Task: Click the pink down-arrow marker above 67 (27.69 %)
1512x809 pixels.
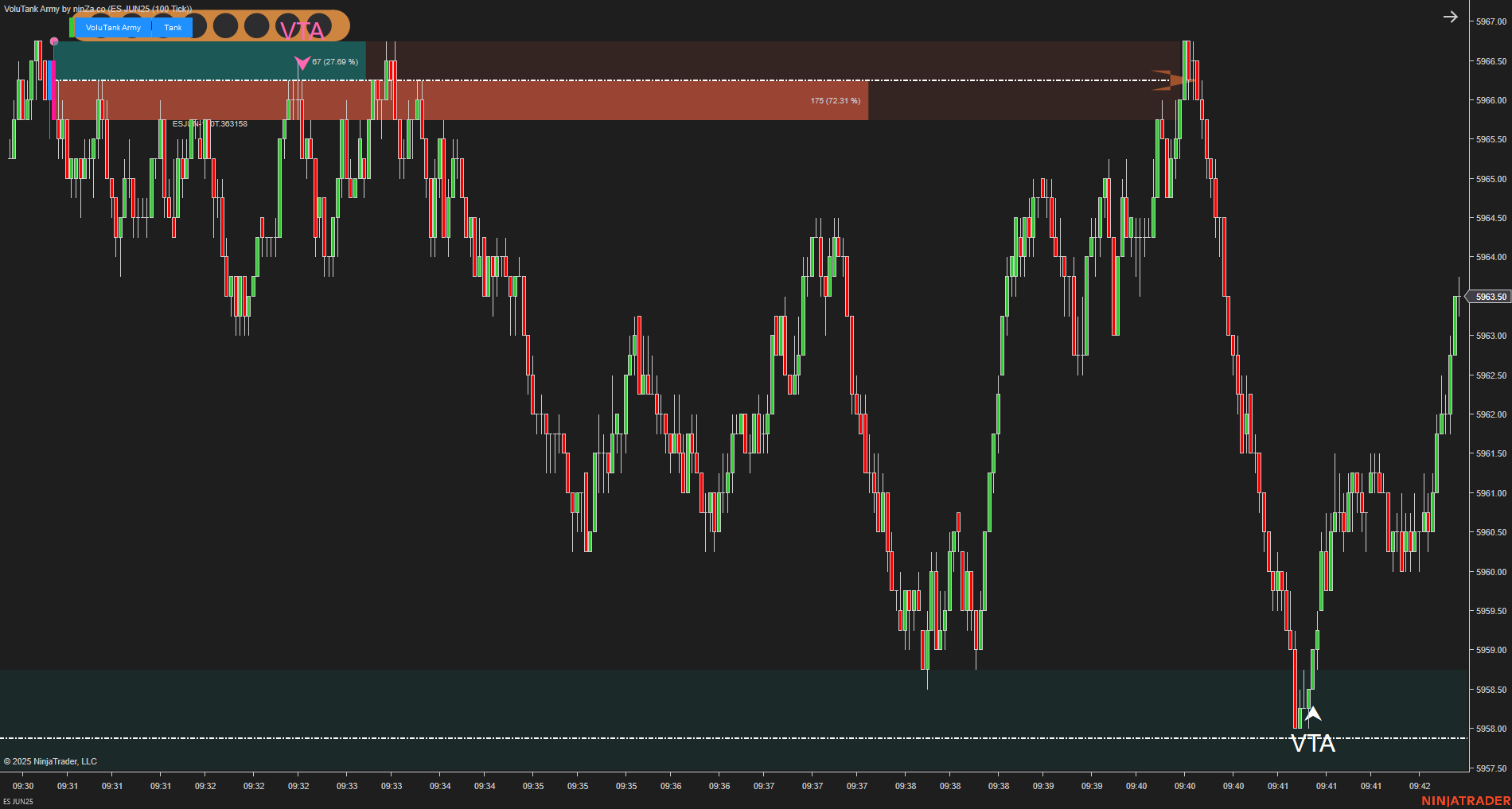Action: (x=304, y=62)
